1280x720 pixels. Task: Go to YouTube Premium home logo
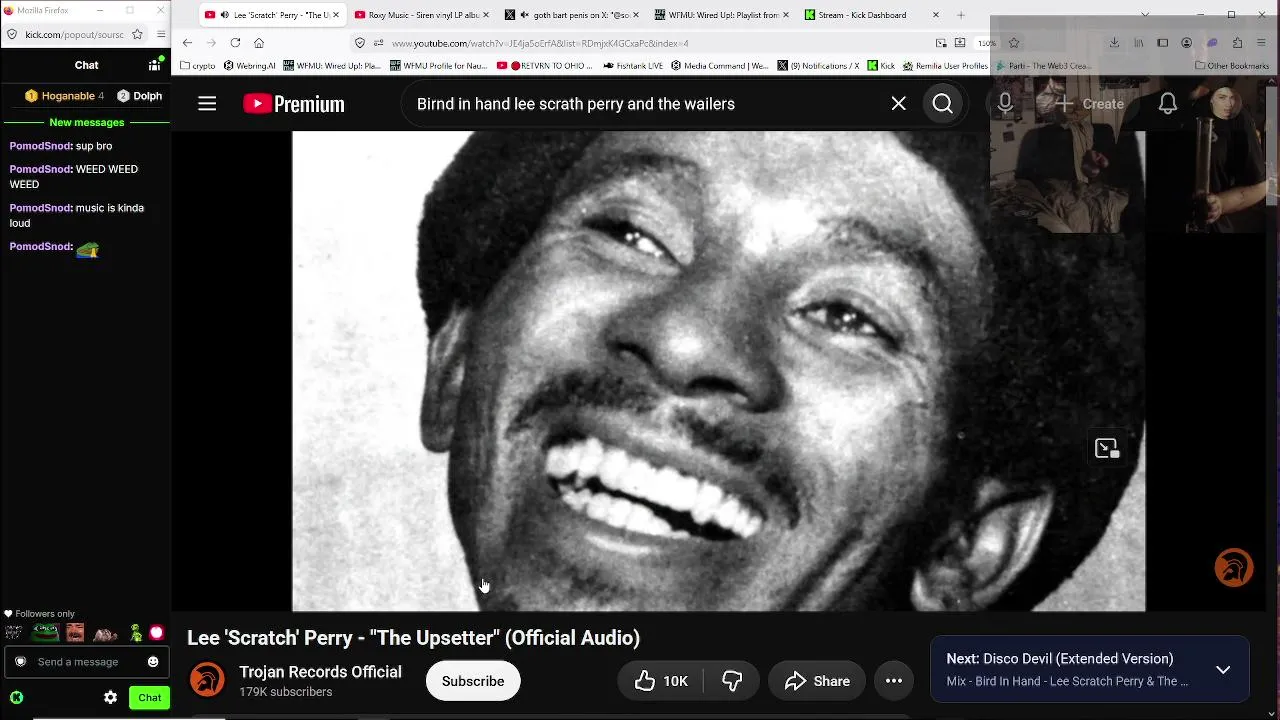tap(294, 104)
